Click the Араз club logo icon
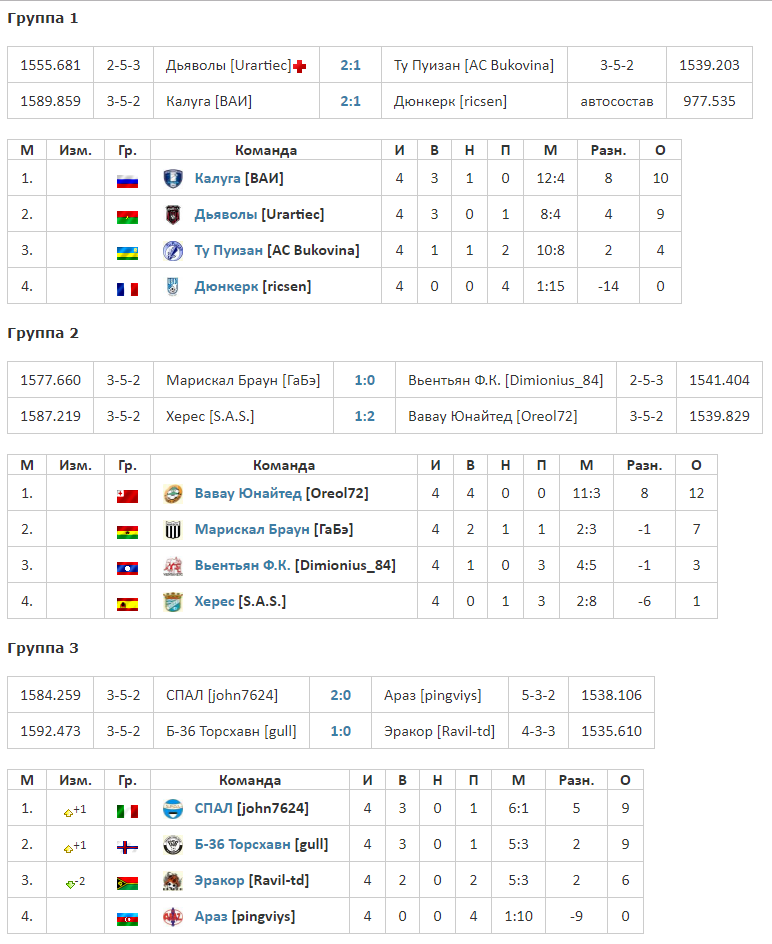 [173, 916]
